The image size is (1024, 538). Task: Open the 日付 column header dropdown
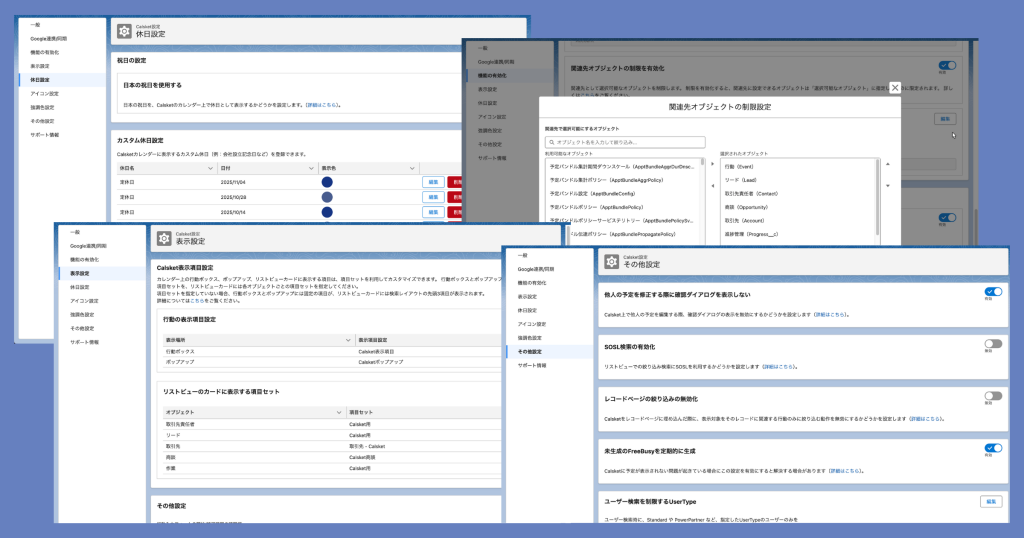(x=311, y=168)
